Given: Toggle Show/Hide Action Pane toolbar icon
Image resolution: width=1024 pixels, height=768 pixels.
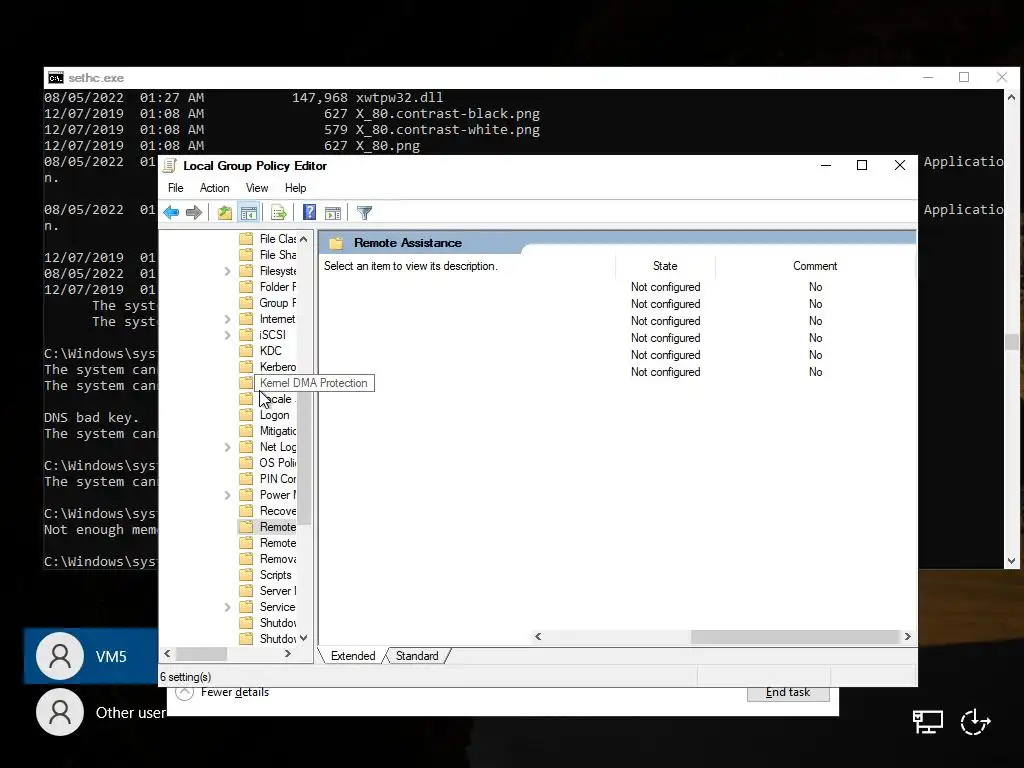Looking at the screenshot, I should point(333,212).
